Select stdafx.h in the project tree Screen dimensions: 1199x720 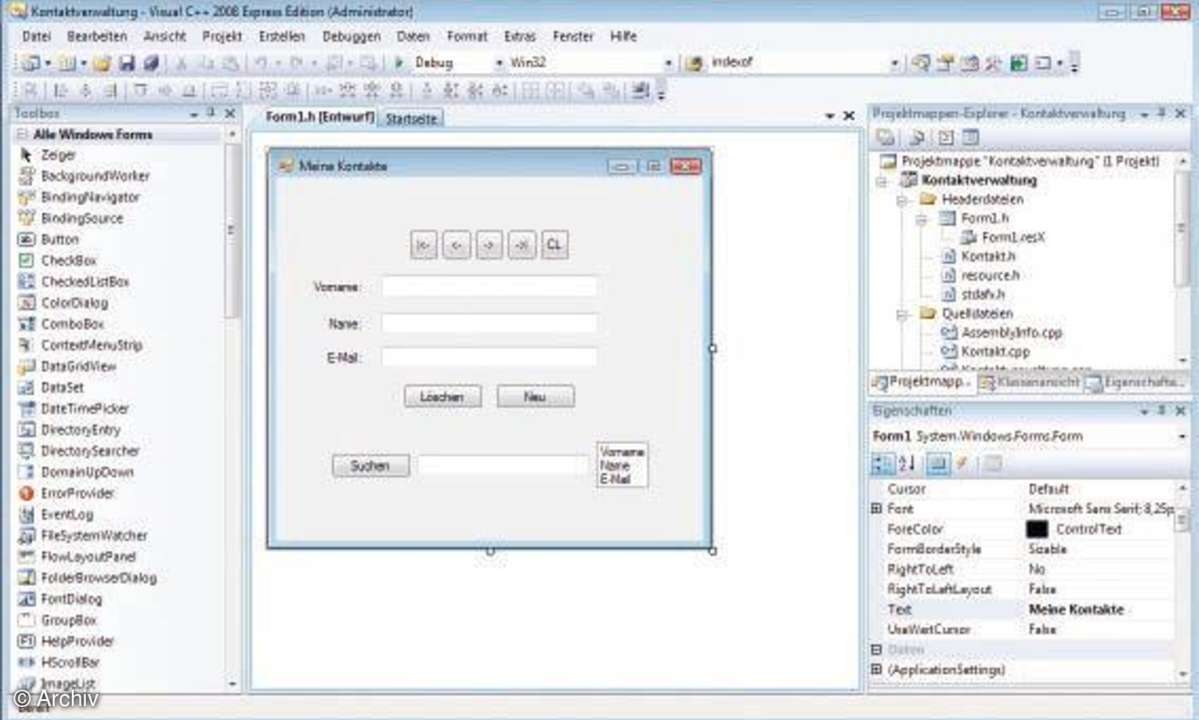(x=983, y=294)
